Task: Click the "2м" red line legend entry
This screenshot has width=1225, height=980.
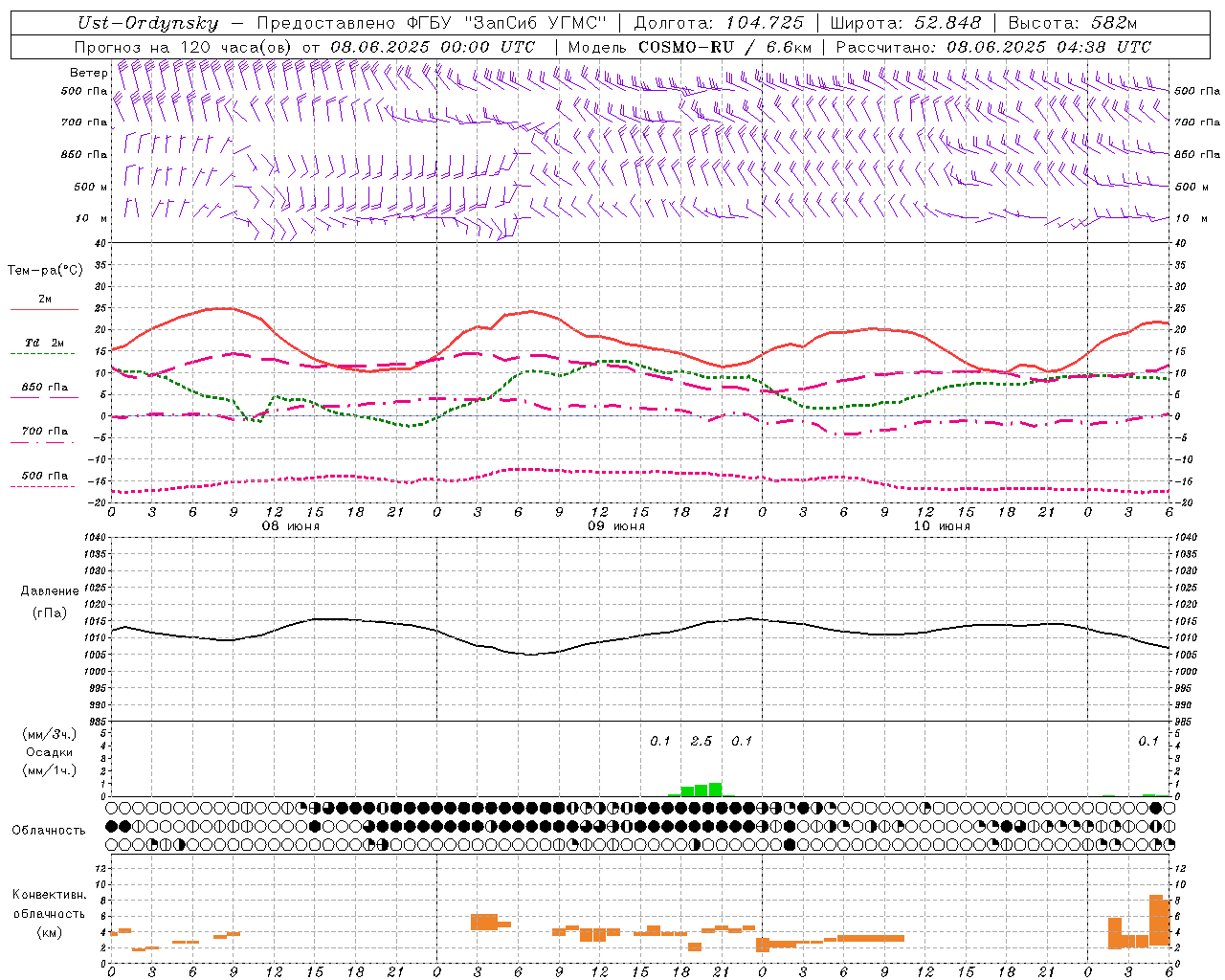Action: (x=45, y=299)
